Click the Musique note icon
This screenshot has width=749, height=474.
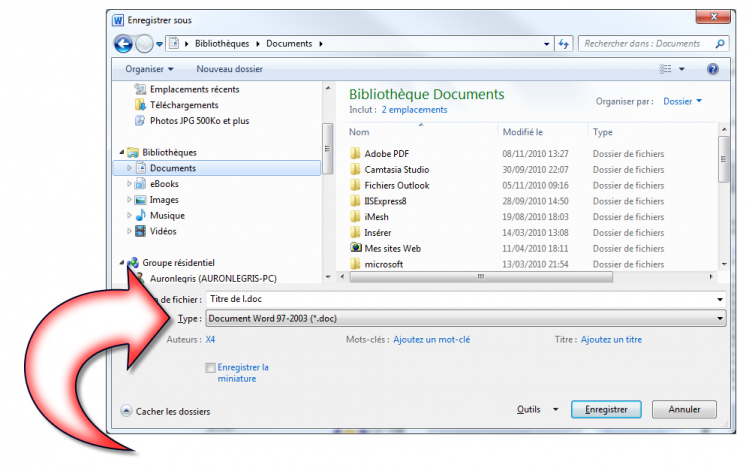(140, 215)
